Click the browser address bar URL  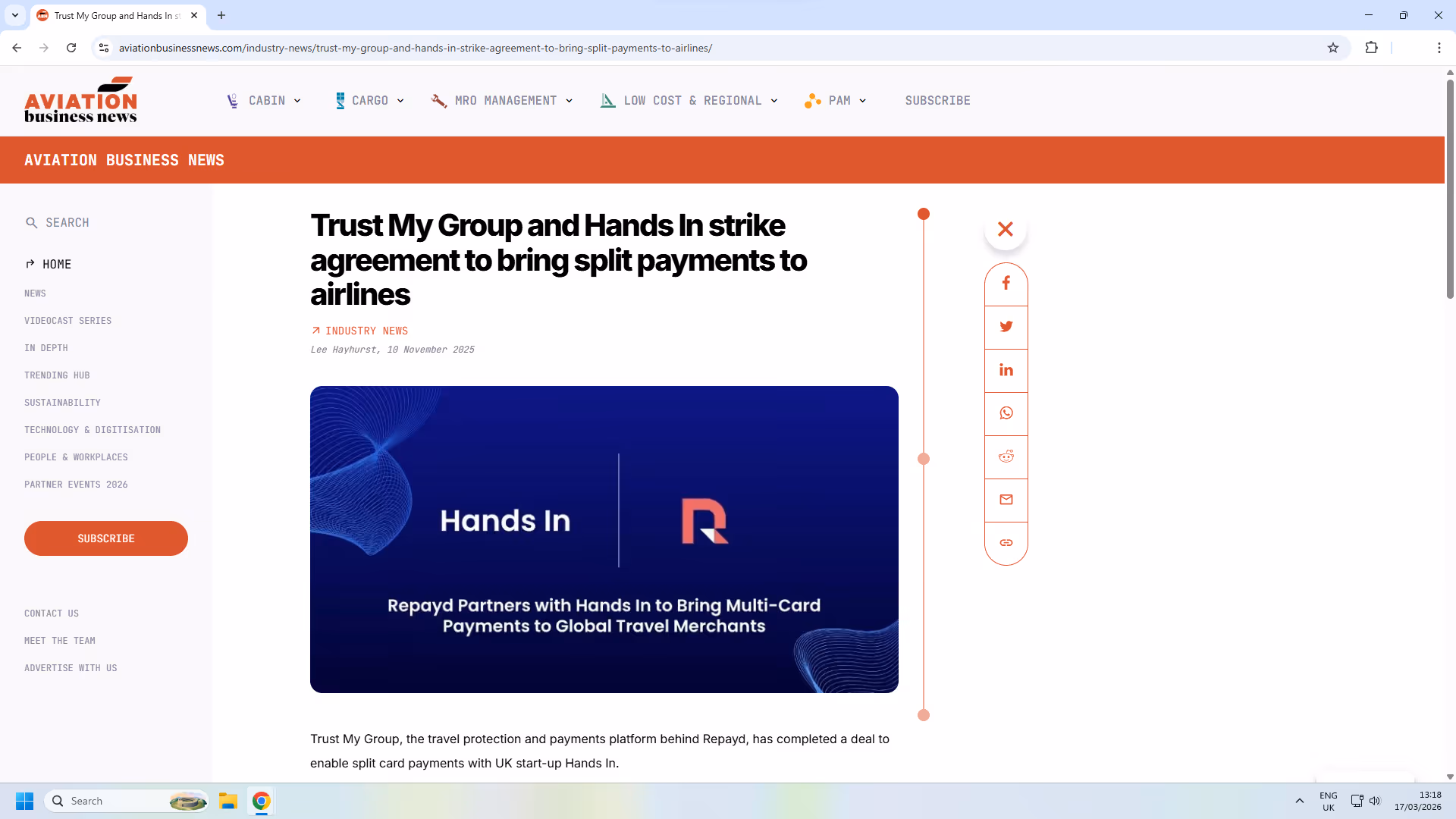point(415,48)
